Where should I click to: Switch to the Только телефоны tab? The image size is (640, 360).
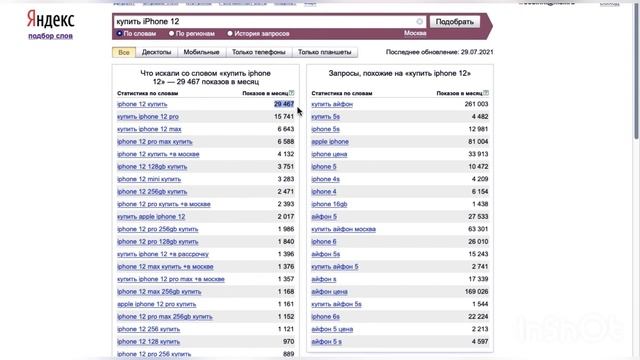(259, 52)
